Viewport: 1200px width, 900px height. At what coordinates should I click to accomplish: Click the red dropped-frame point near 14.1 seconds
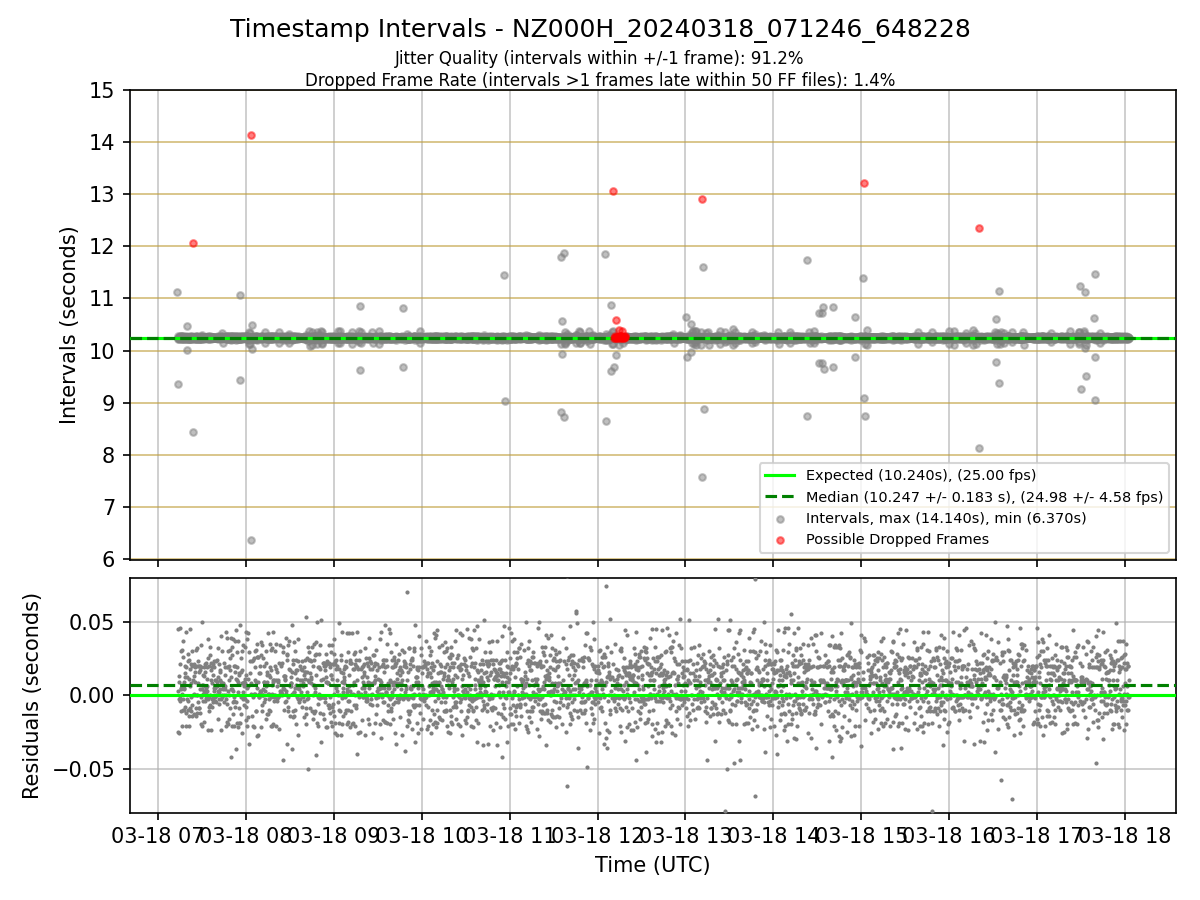point(251,135)
